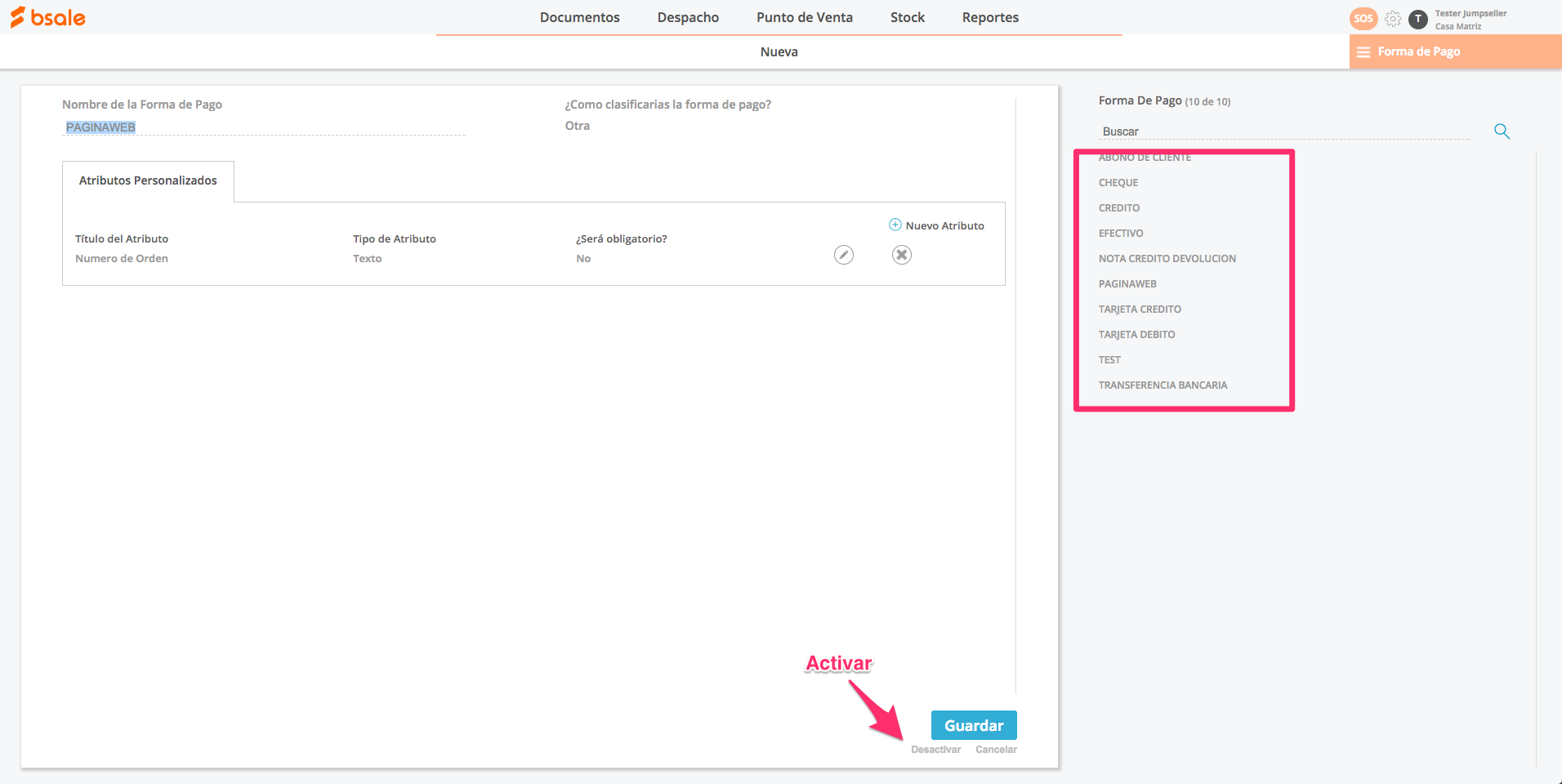Select TRANSFERENCIA BANCARIA from the list

(1163, 385)
